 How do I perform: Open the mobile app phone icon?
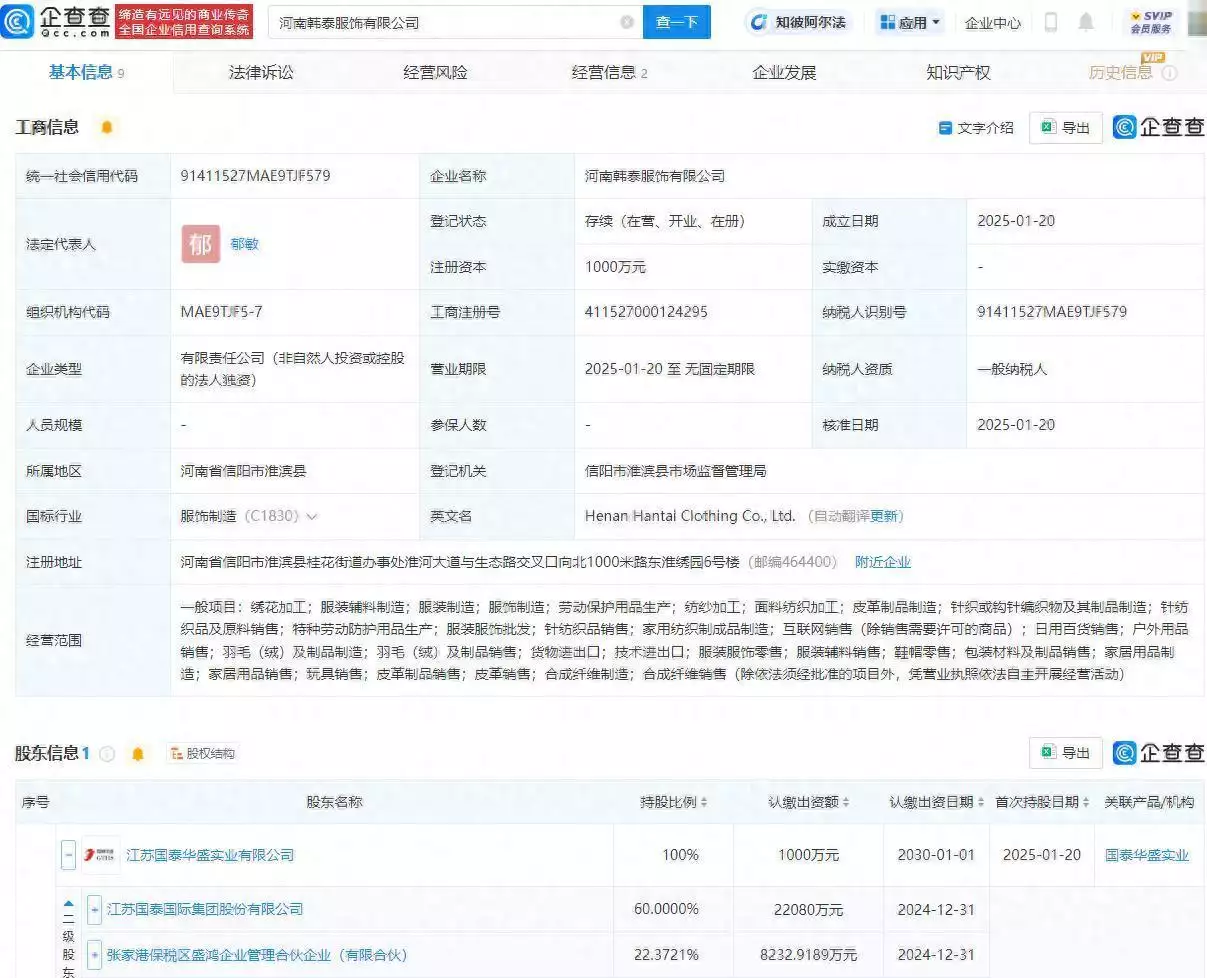point(1051,22)
